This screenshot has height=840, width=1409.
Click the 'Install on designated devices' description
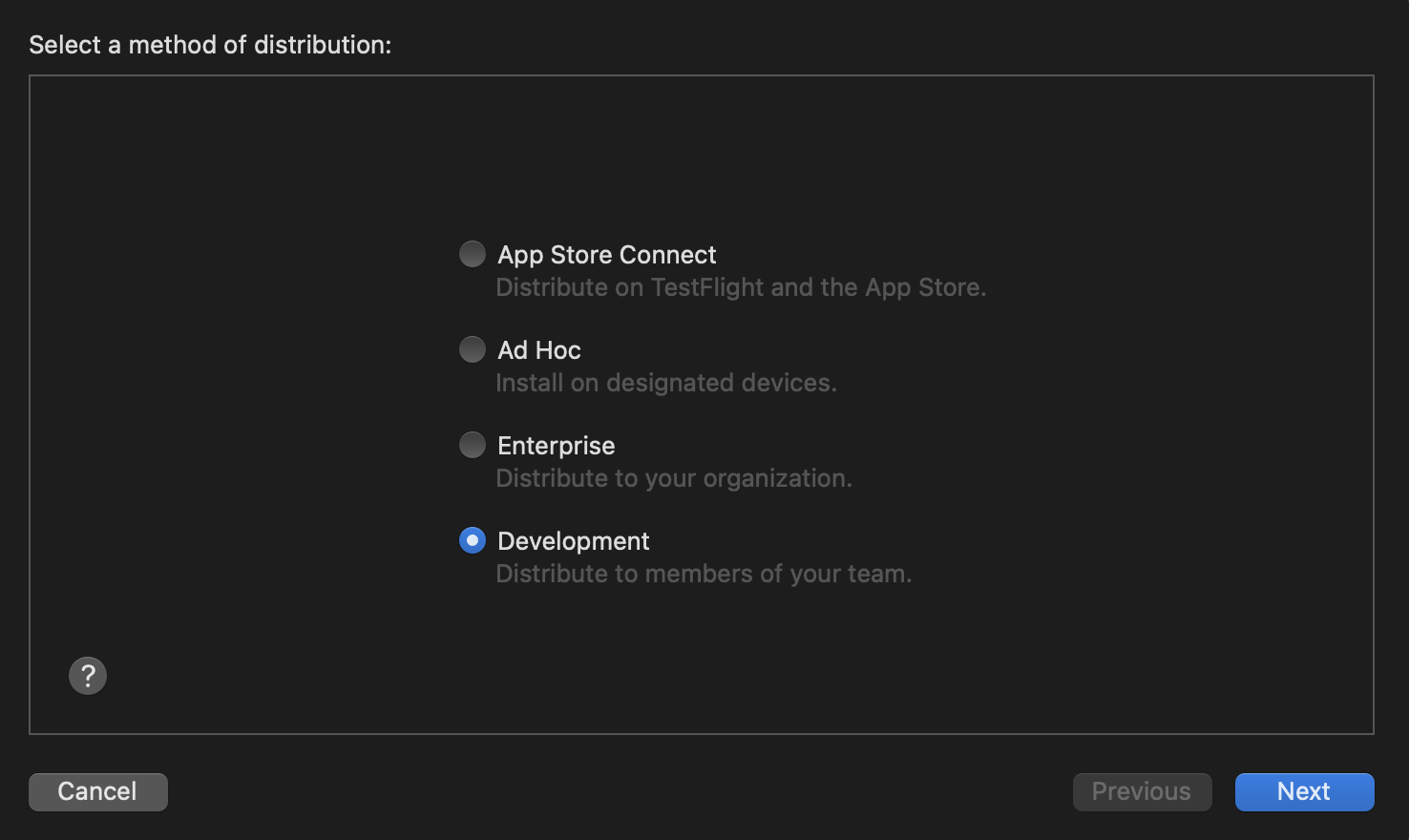tap(666, 382)
